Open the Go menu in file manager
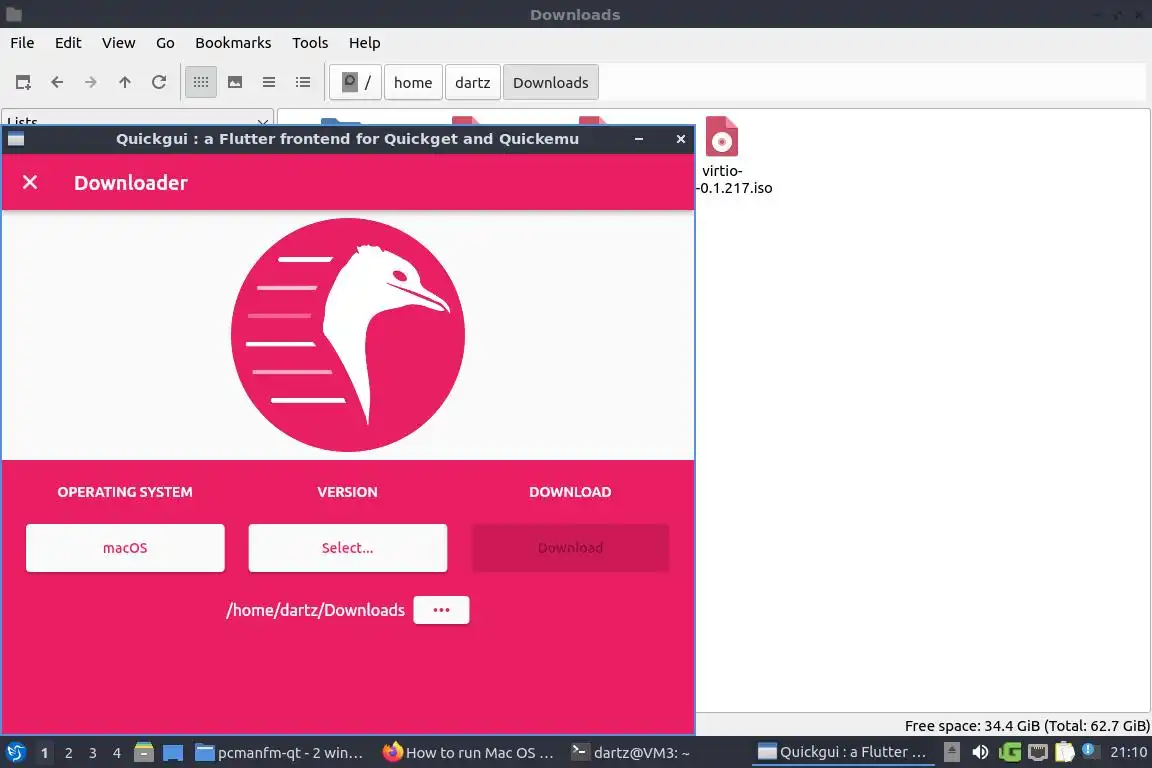The image size is (1152, 768). [x=165, y=43]
